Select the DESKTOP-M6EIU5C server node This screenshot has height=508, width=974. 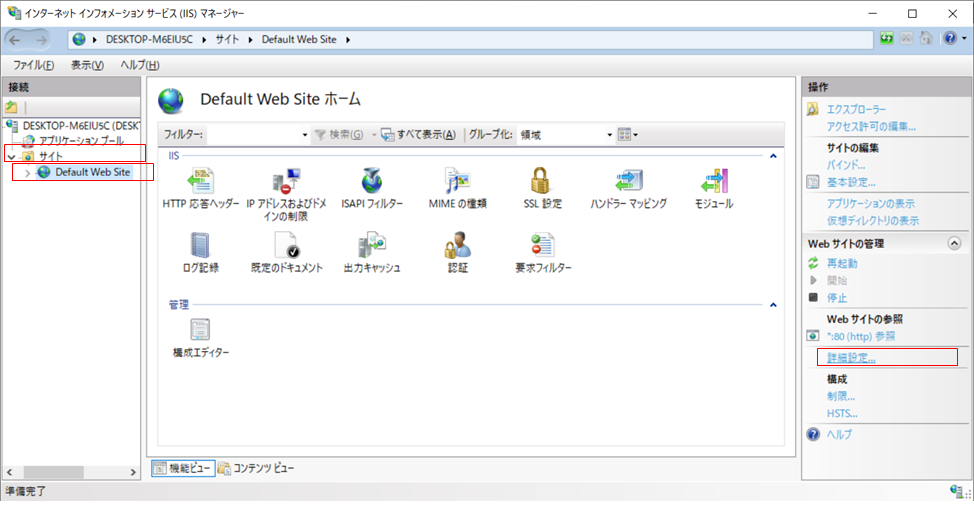(x=81, y=125)
